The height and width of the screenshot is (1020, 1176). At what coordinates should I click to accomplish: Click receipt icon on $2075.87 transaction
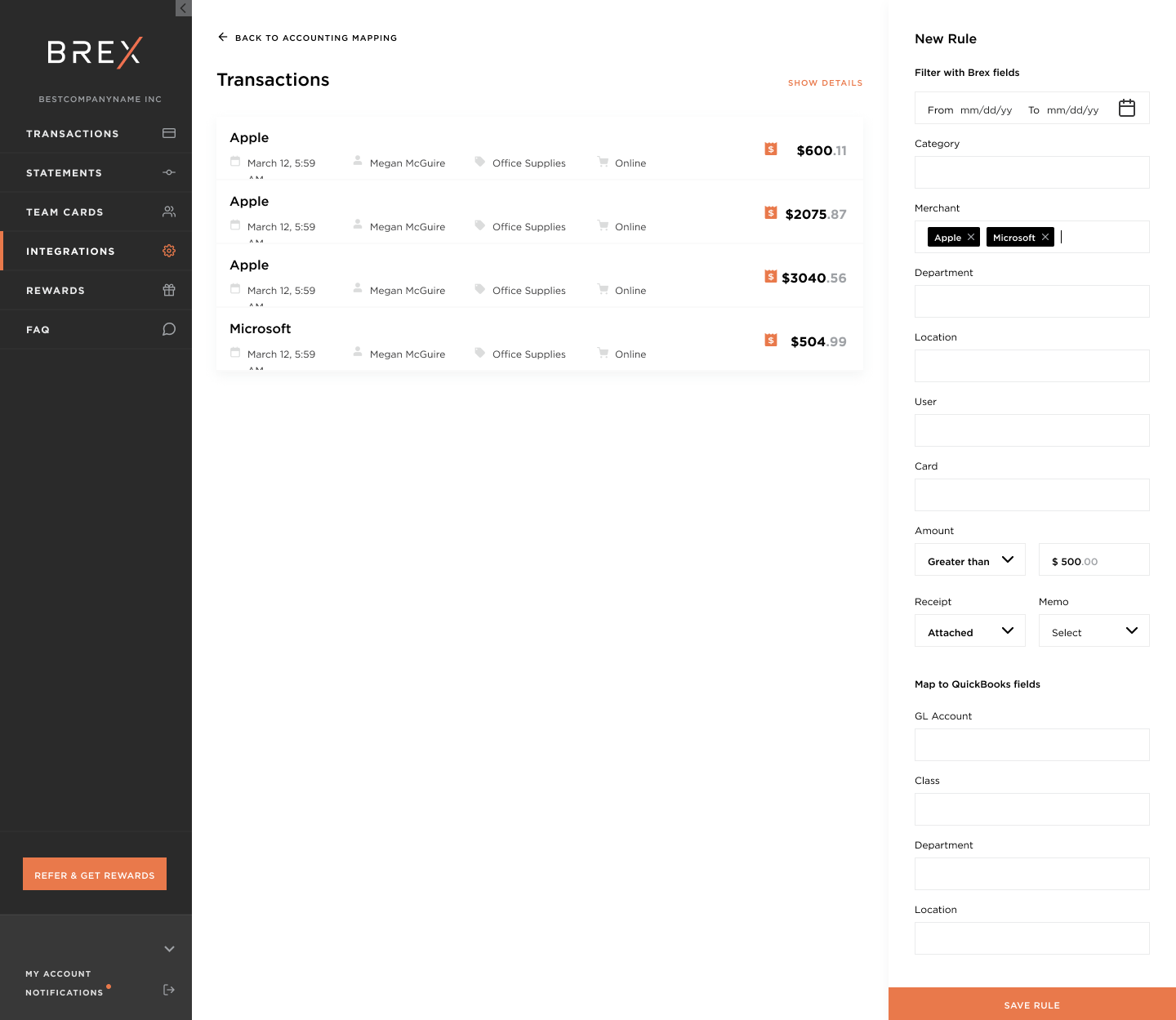771,212
